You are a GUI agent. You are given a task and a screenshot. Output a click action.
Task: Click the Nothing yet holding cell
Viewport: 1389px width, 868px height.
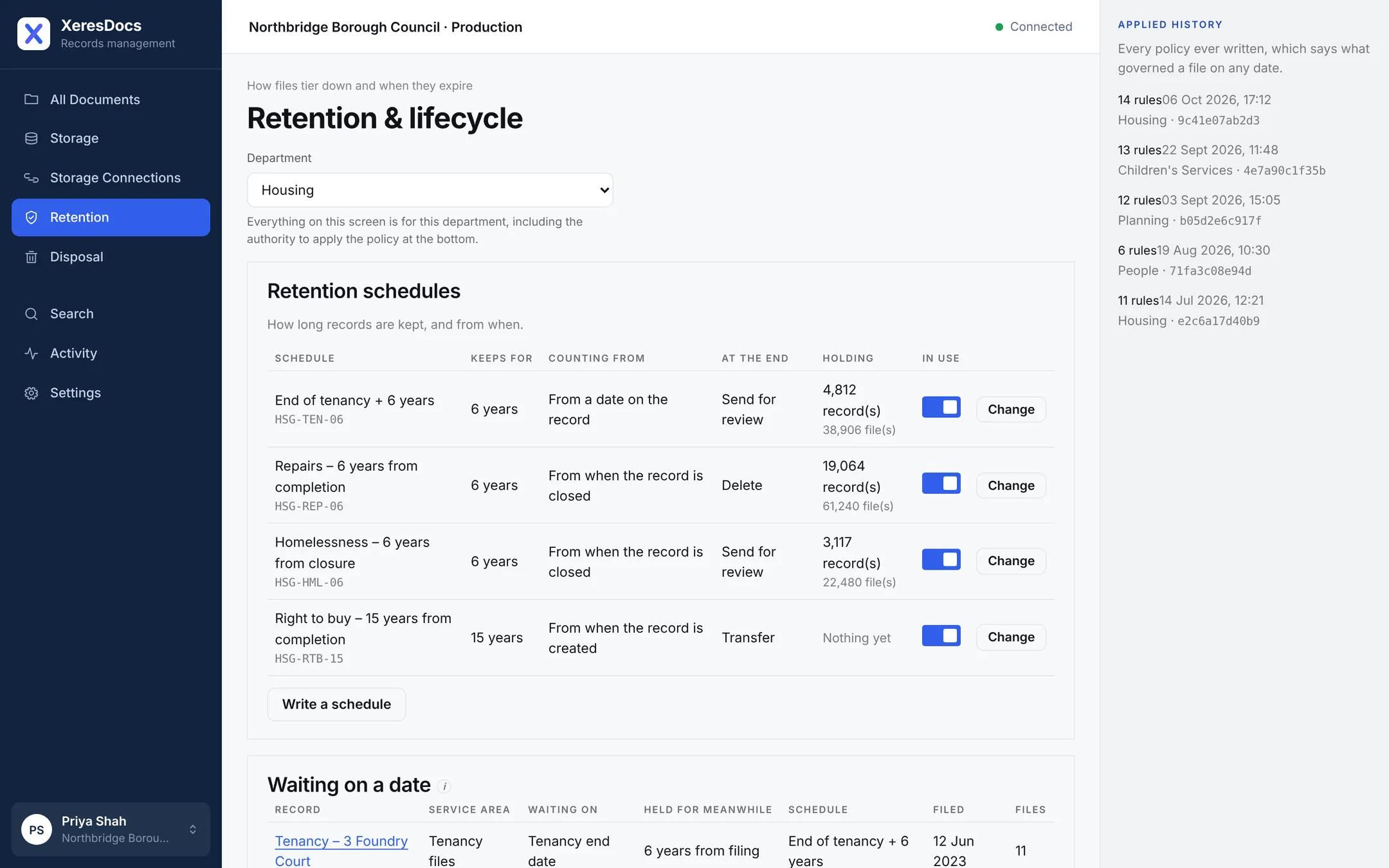857,638
